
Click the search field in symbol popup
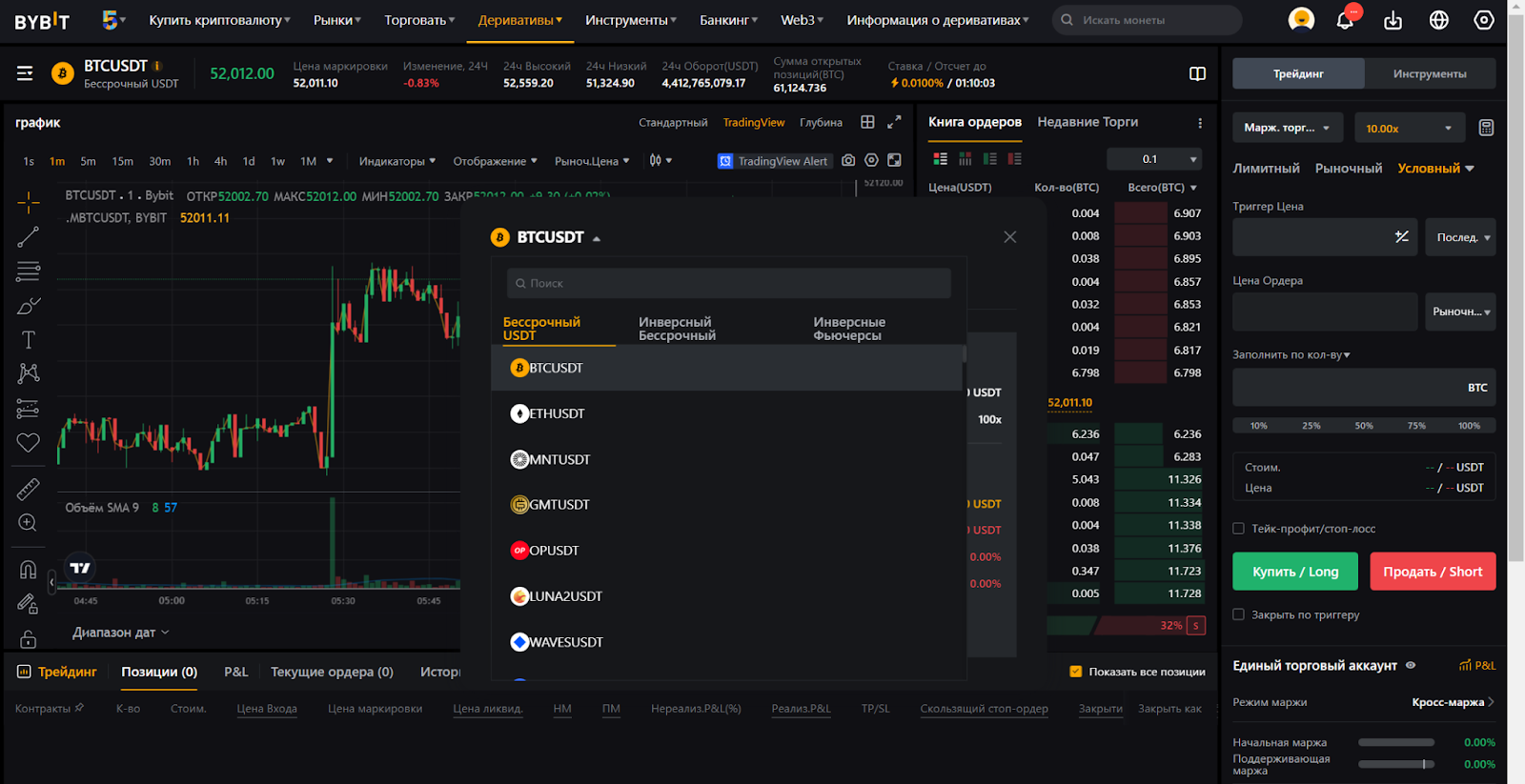[x=729, y=283]
